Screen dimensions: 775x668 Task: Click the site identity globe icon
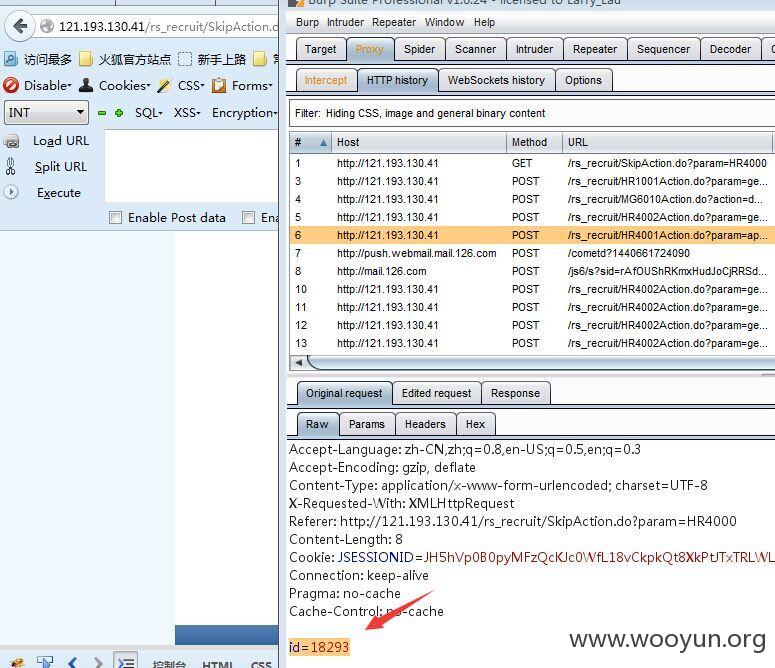(47, 26)
